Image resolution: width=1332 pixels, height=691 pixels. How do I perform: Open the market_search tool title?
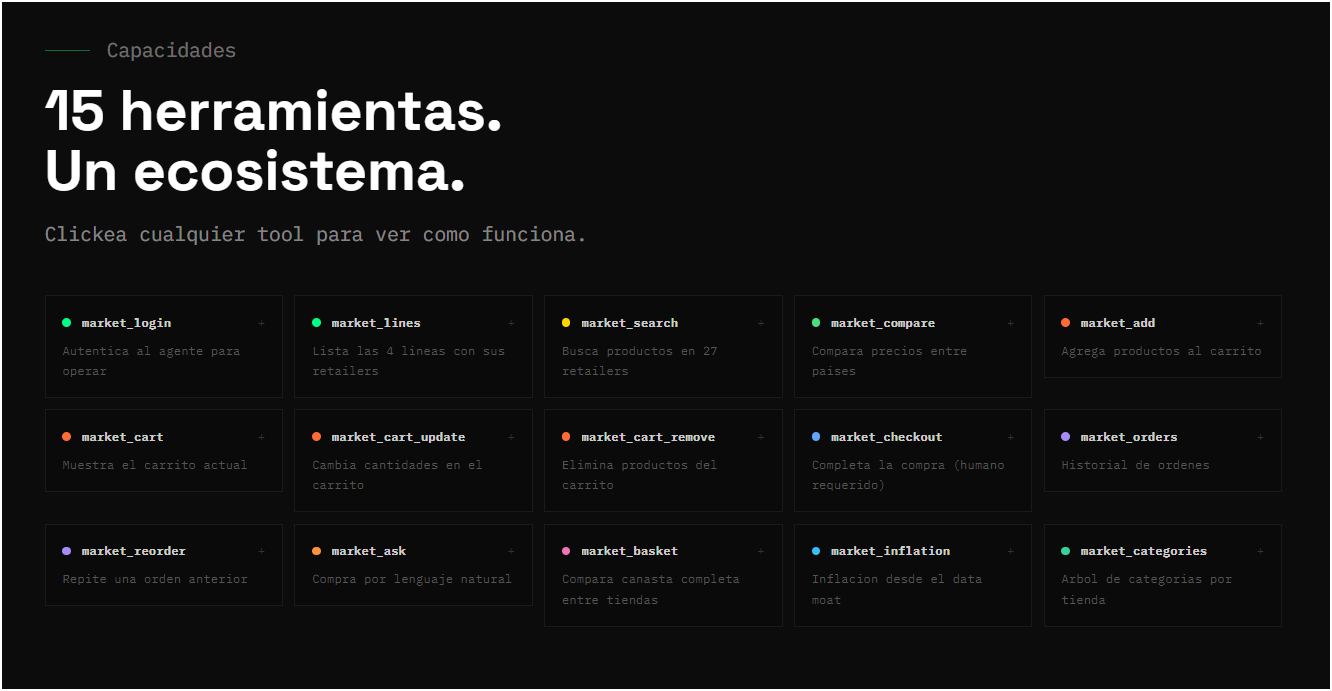(x=630, y=323)
